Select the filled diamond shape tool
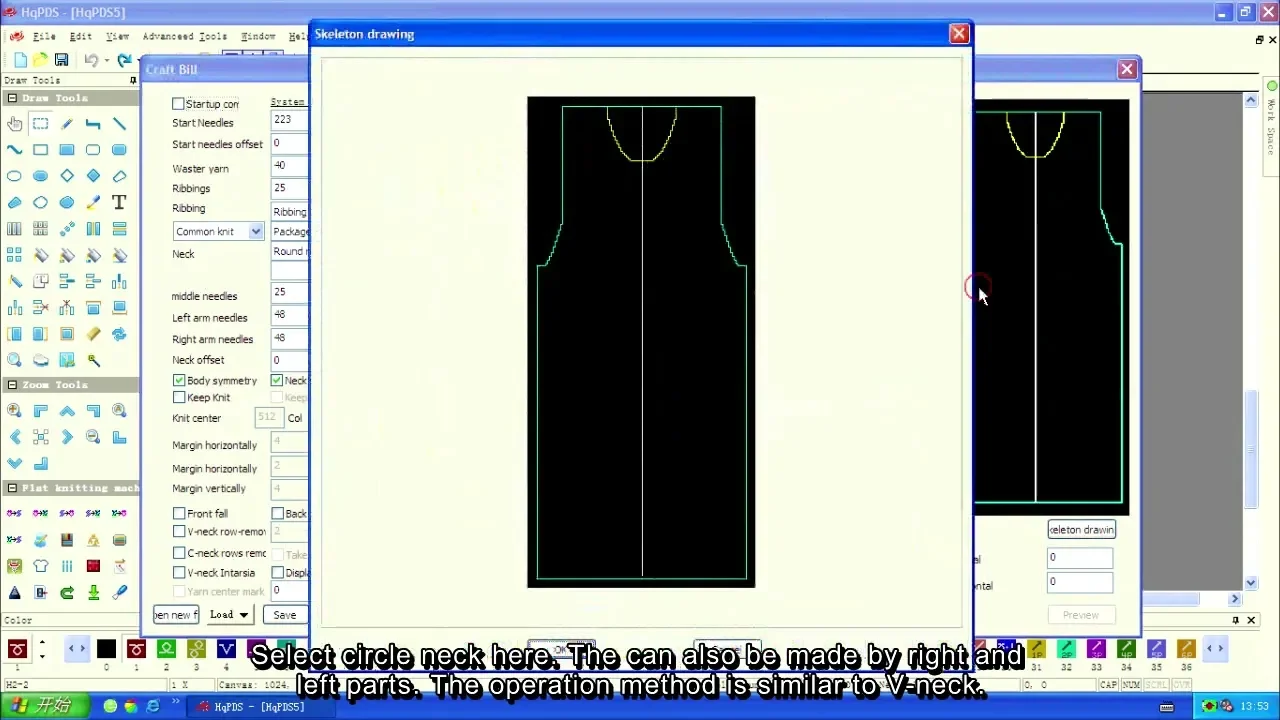1280x720 pixels. click(x=93, y=176)
